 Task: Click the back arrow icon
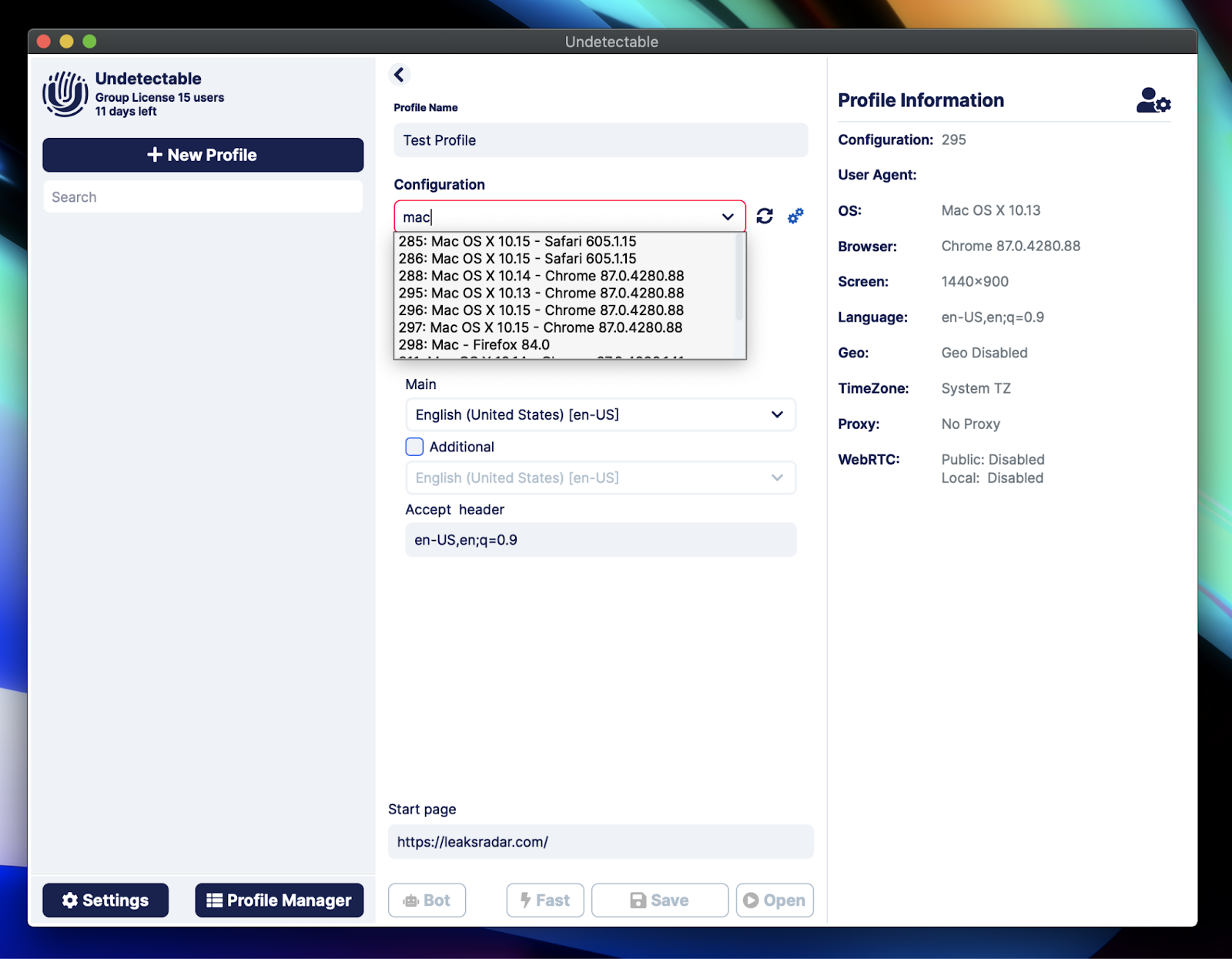(399, 75)
